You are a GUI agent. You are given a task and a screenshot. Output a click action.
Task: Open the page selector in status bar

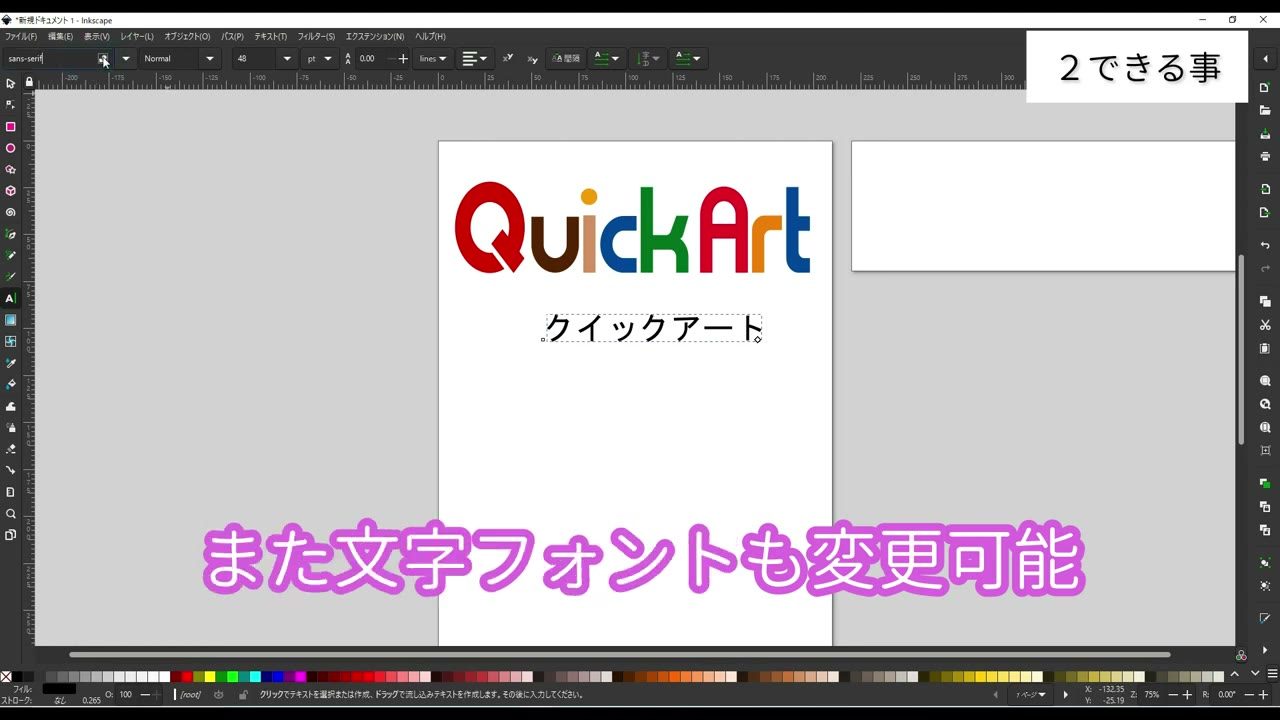(x=1030, y=695)
